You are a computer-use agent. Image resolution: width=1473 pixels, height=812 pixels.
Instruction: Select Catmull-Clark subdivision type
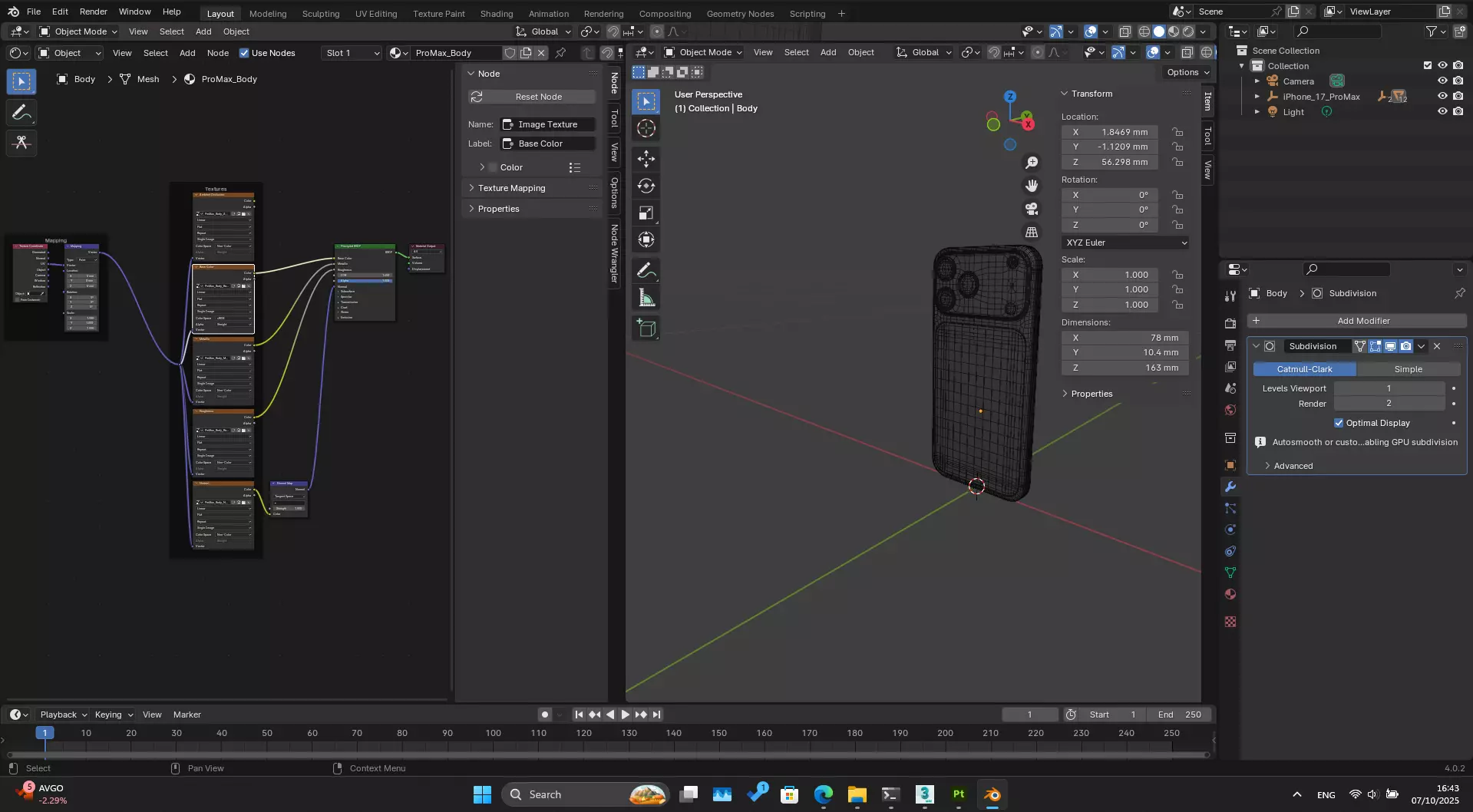click(x=1304, y=369)
